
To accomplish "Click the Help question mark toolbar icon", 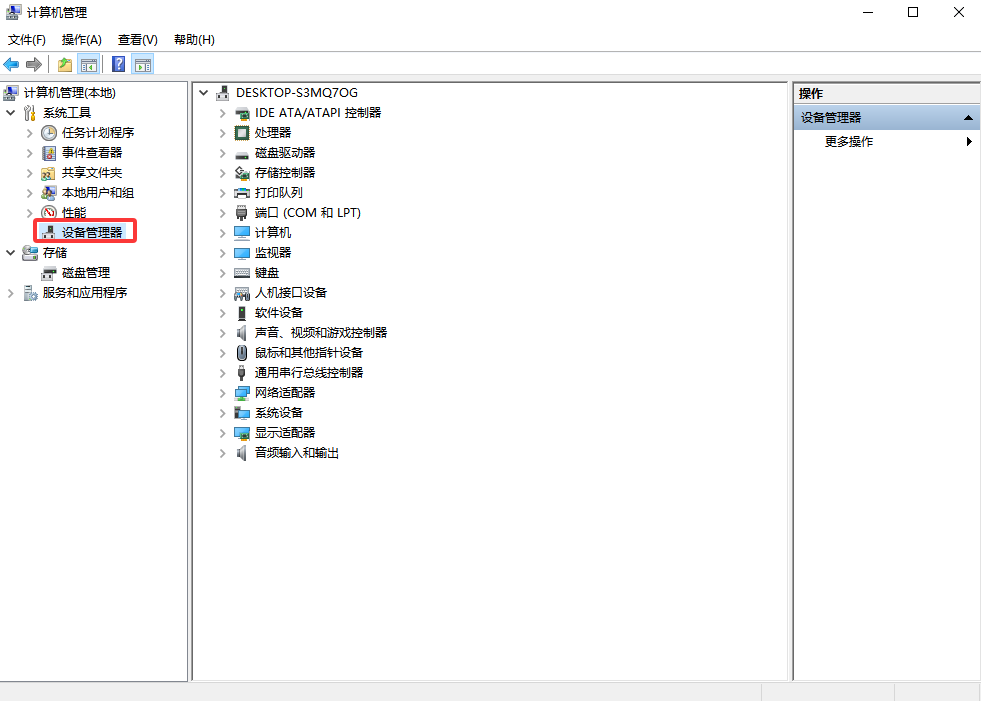I will click(118, 64).
